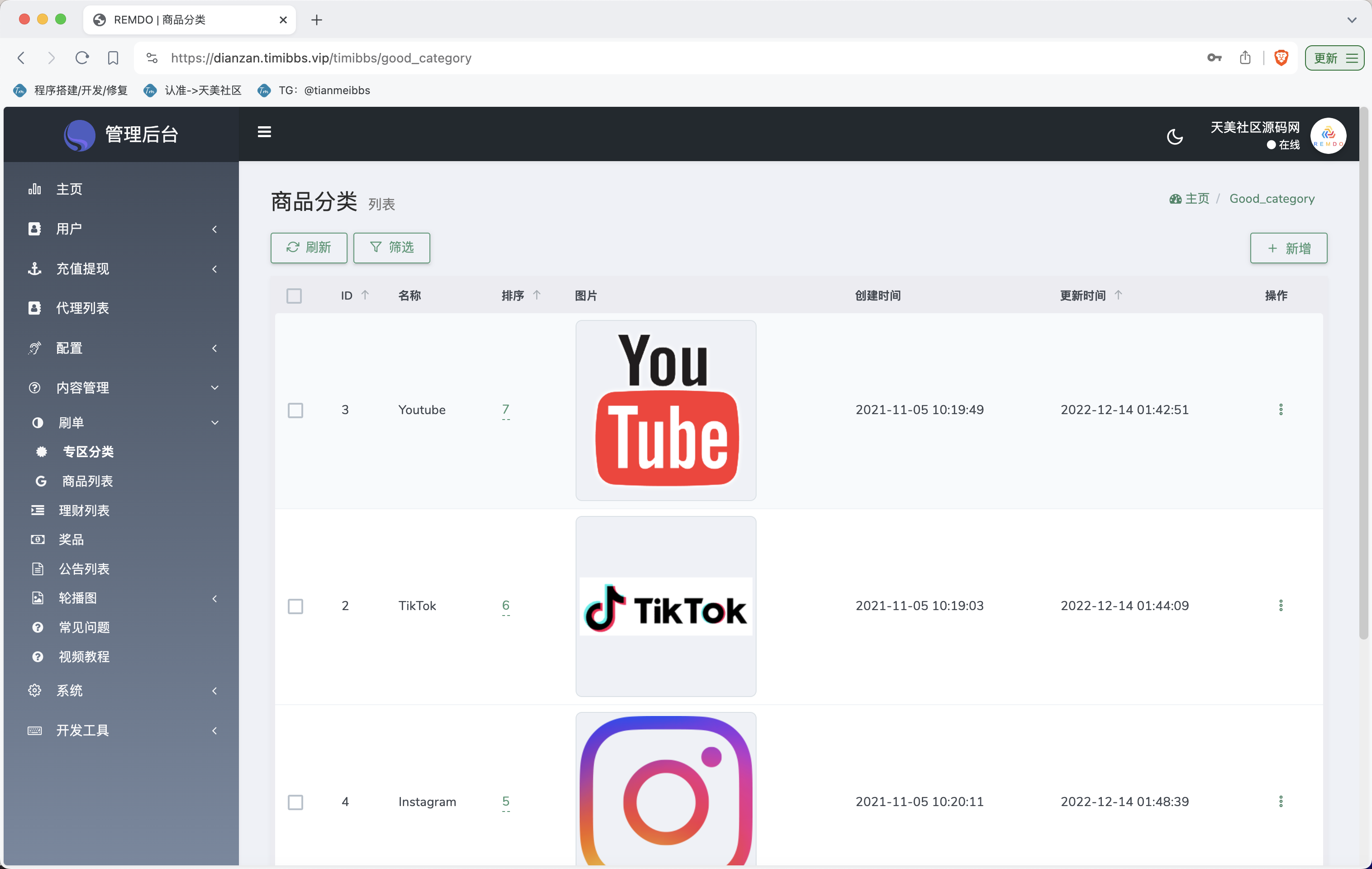This screenshot has height=869, width=1372.
Task: Click the share page icon
Action: click(x=1245, y=58)
